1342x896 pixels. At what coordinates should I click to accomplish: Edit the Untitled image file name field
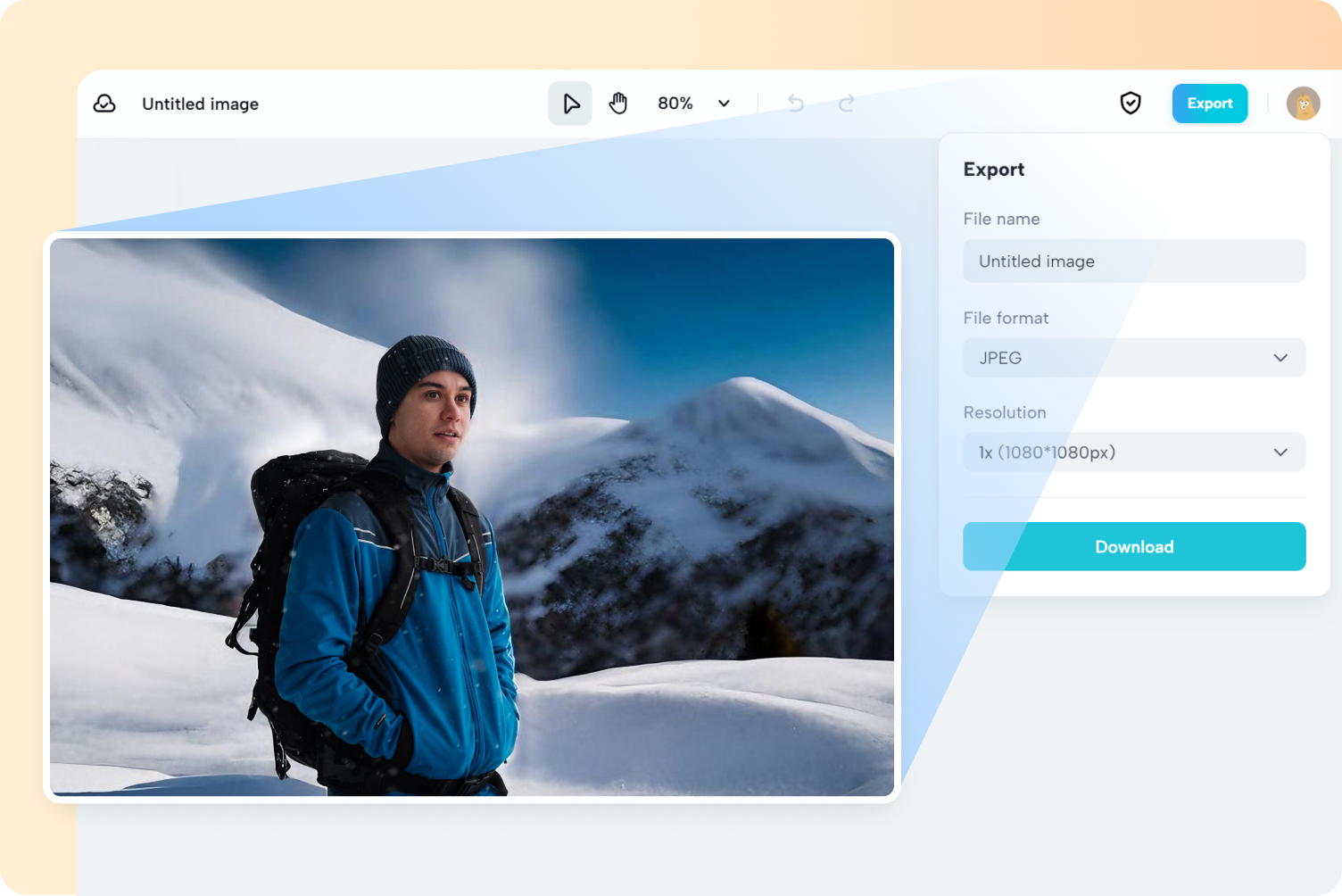pos(1134,261)
